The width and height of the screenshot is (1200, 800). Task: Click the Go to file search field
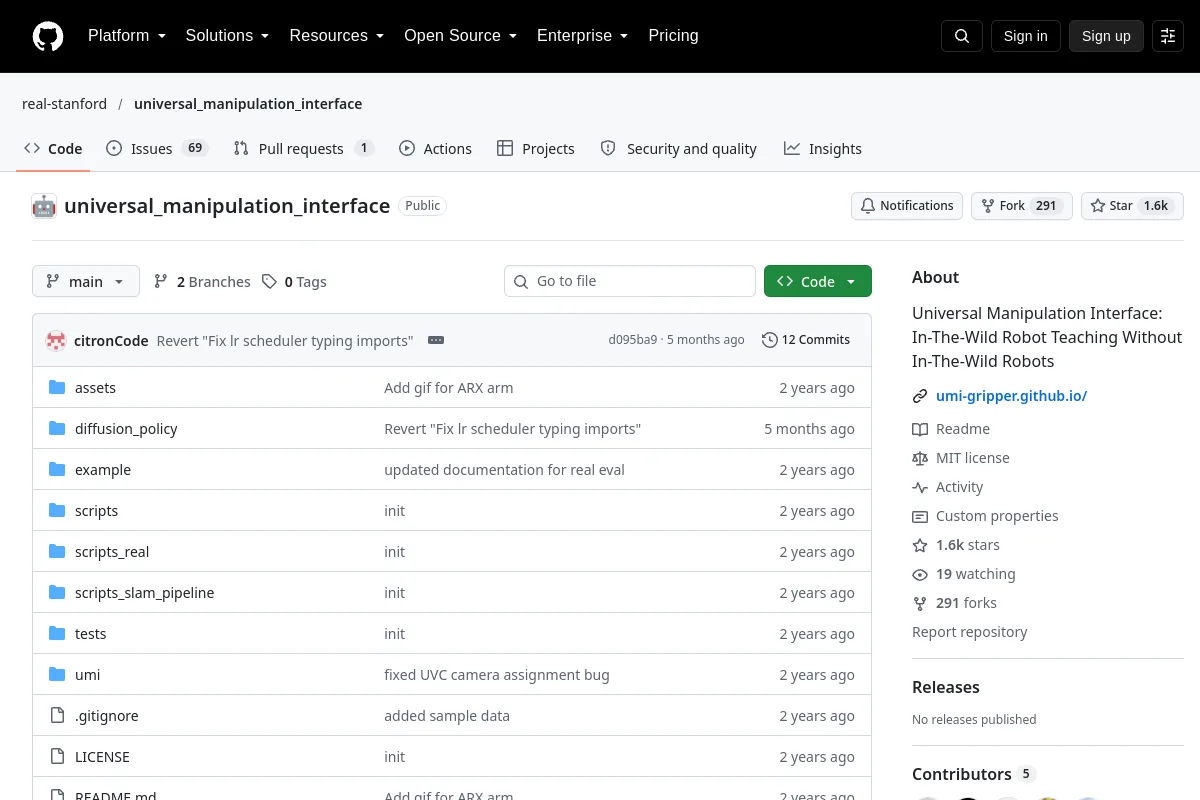(x=630, y=281)
